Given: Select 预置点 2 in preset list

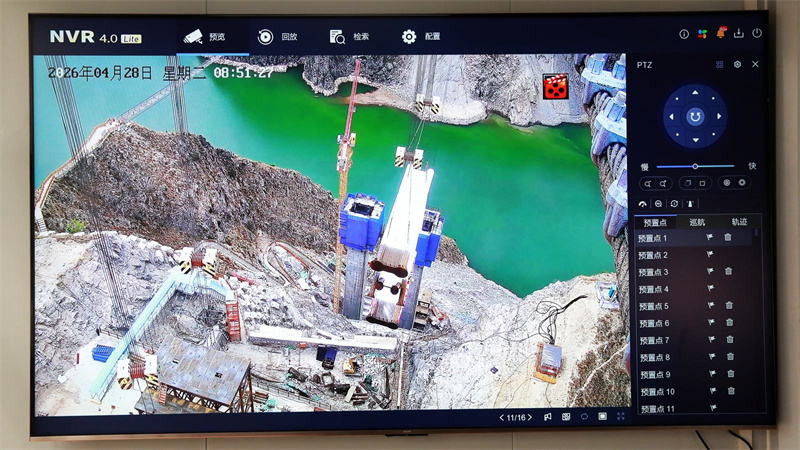Looking at the screenshot, I should click(x=655, y=255).
